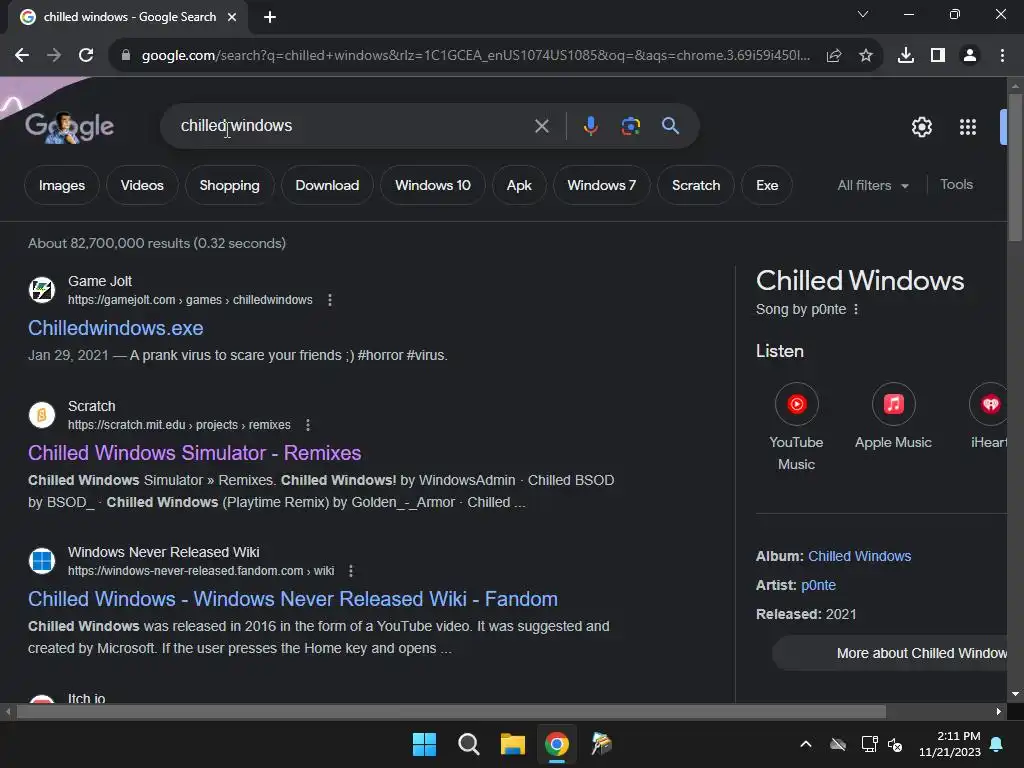The height and width of the screenshot is (768, 1024).
Task: Open the notification bell in tray
Action: tap(997, 744)
